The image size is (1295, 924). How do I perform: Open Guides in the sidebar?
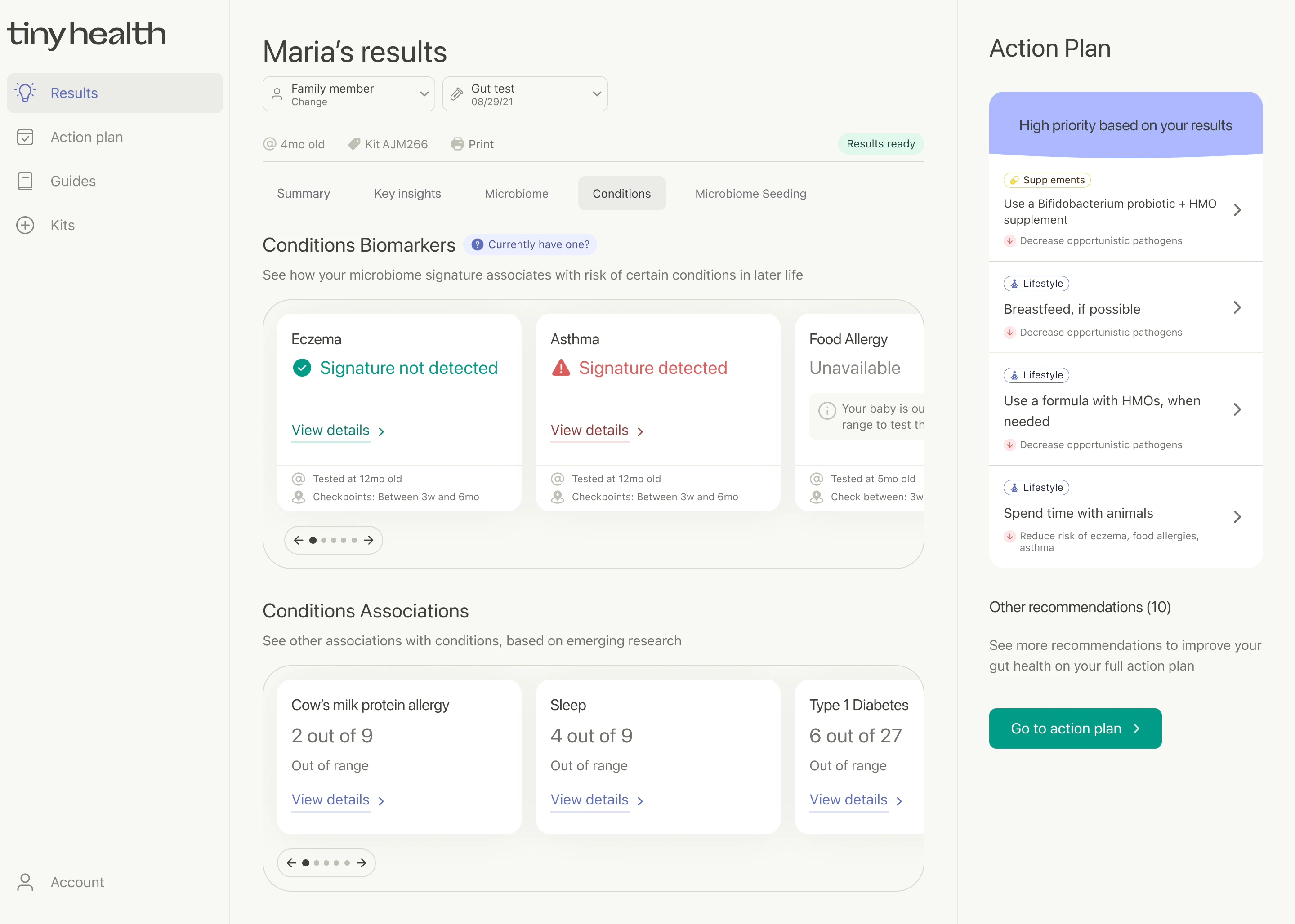[114, 181]
